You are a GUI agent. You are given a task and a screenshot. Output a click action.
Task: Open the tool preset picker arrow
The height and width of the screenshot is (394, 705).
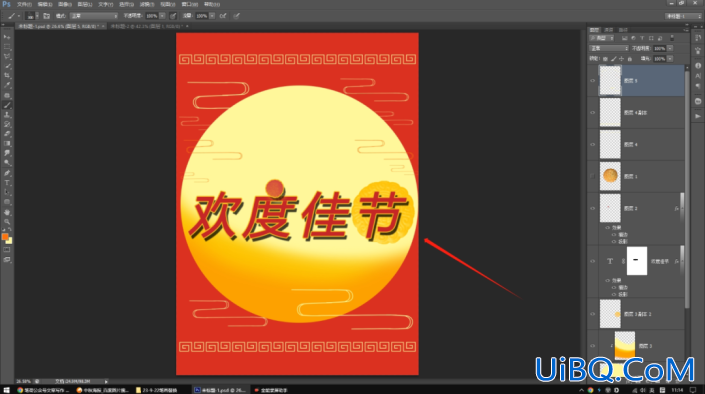tap(19, 16)
